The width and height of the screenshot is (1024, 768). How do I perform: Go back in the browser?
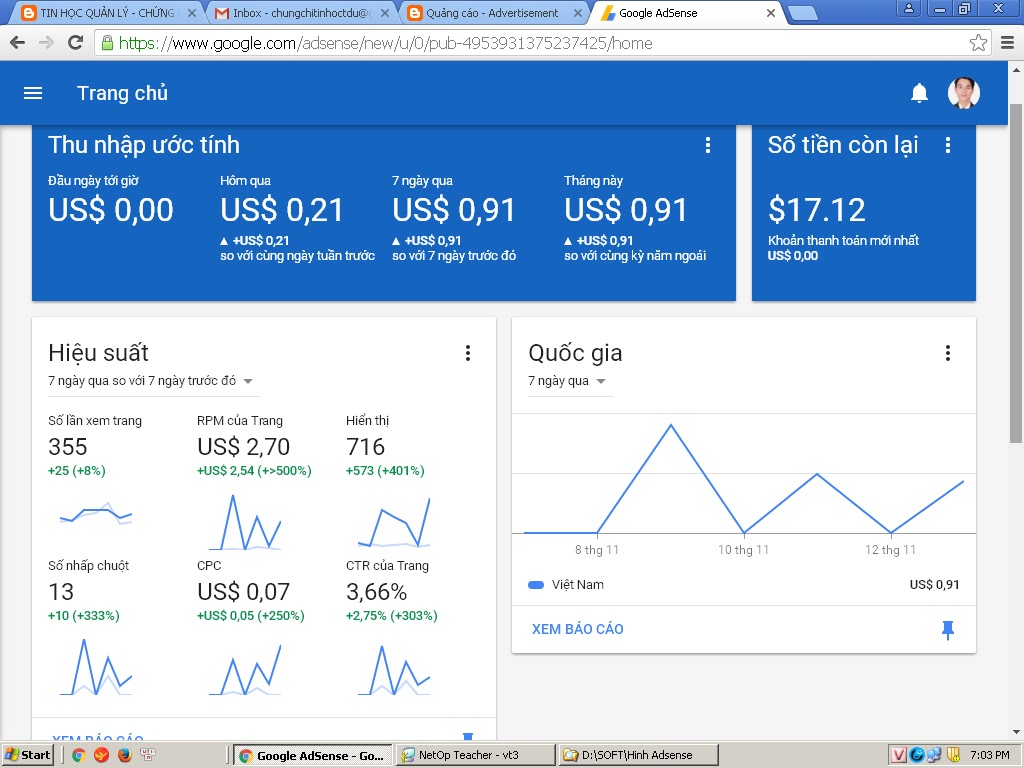18,43
